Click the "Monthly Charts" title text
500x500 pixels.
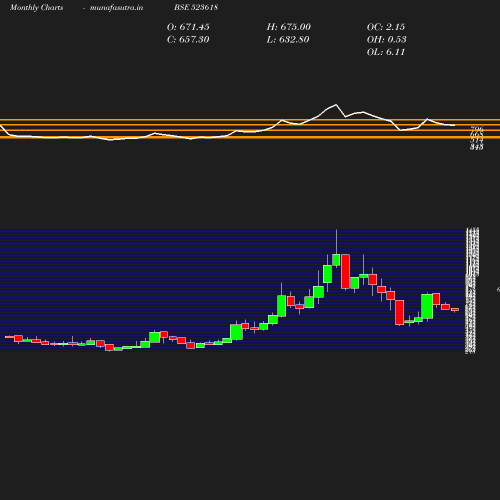pos(36,7)
